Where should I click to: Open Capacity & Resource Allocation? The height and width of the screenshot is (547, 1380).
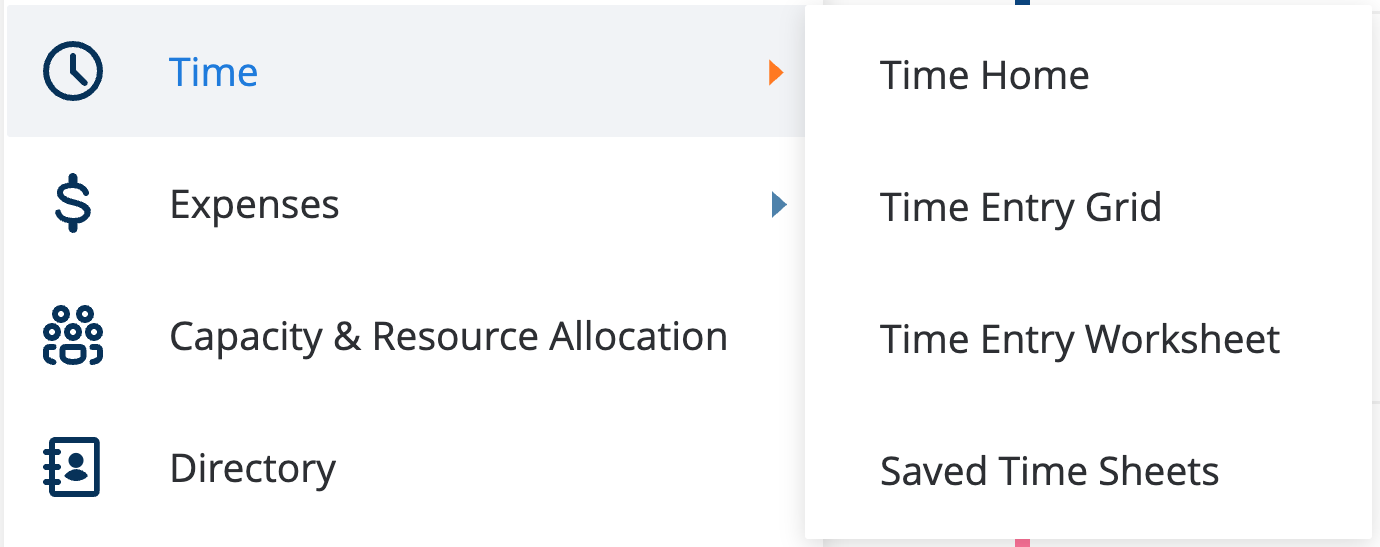[x=448, y=336]
